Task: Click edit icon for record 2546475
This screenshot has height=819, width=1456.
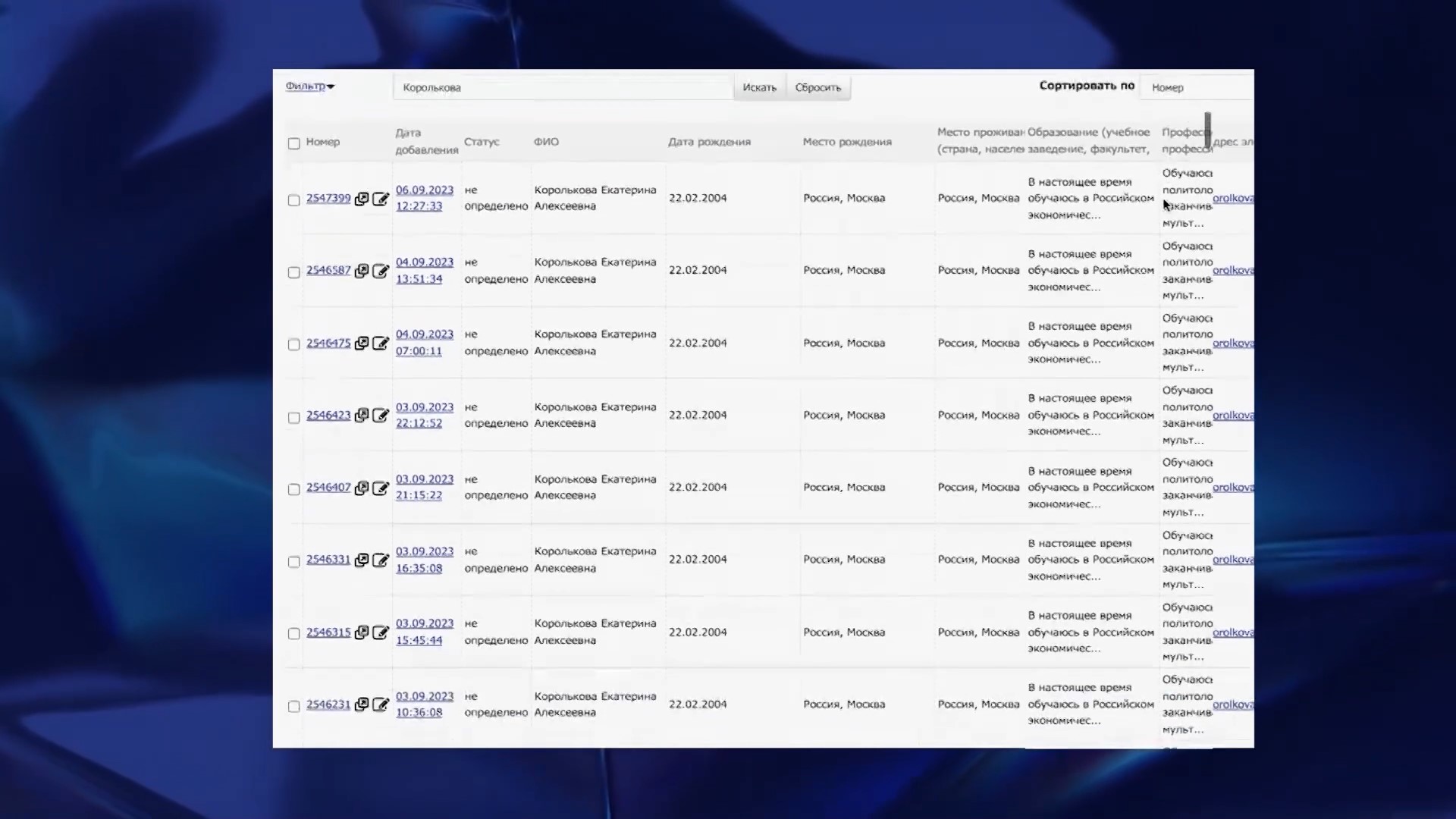Action: (x=381, y=344)
